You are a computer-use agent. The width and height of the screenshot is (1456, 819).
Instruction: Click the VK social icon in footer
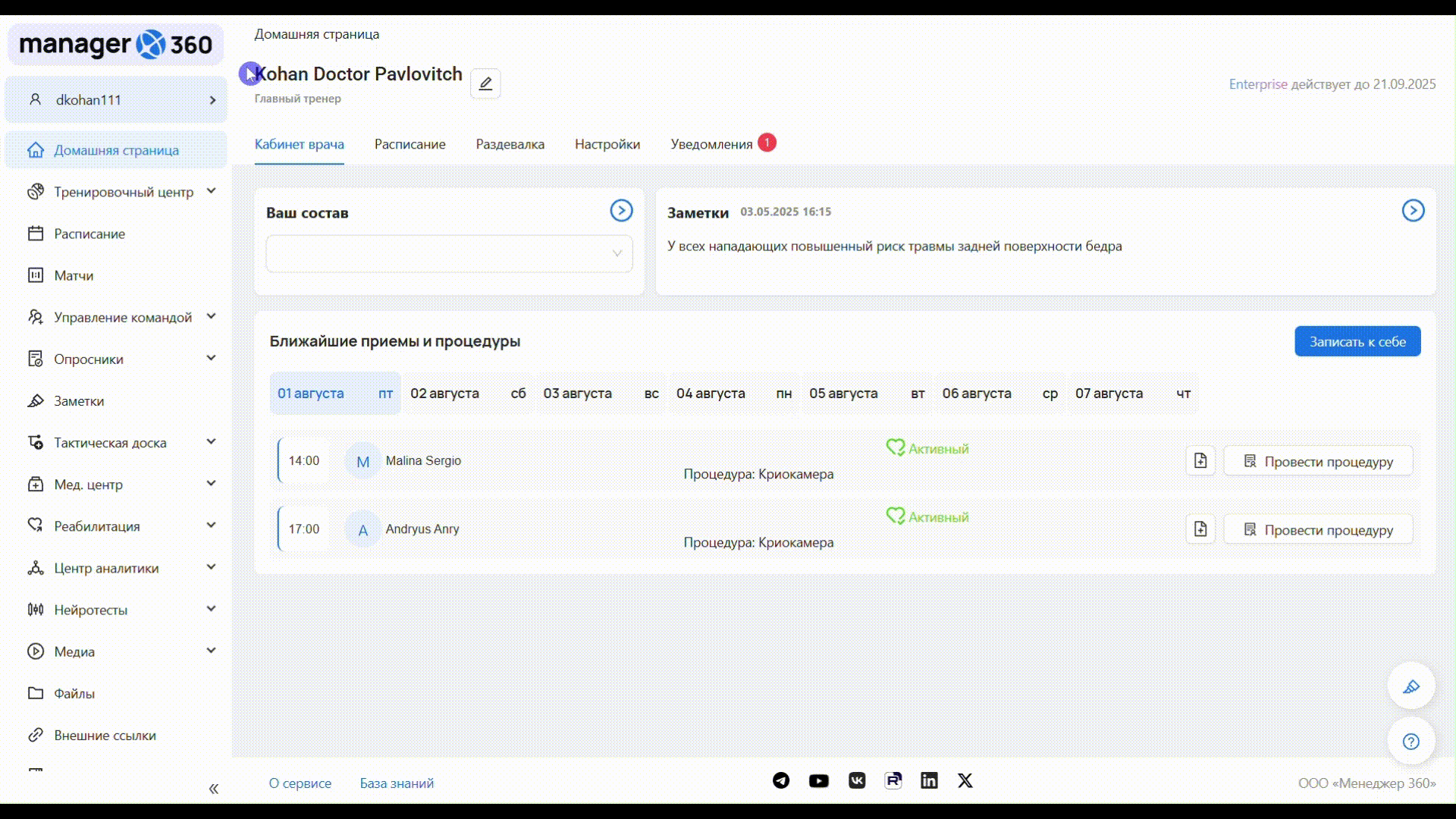857,781
